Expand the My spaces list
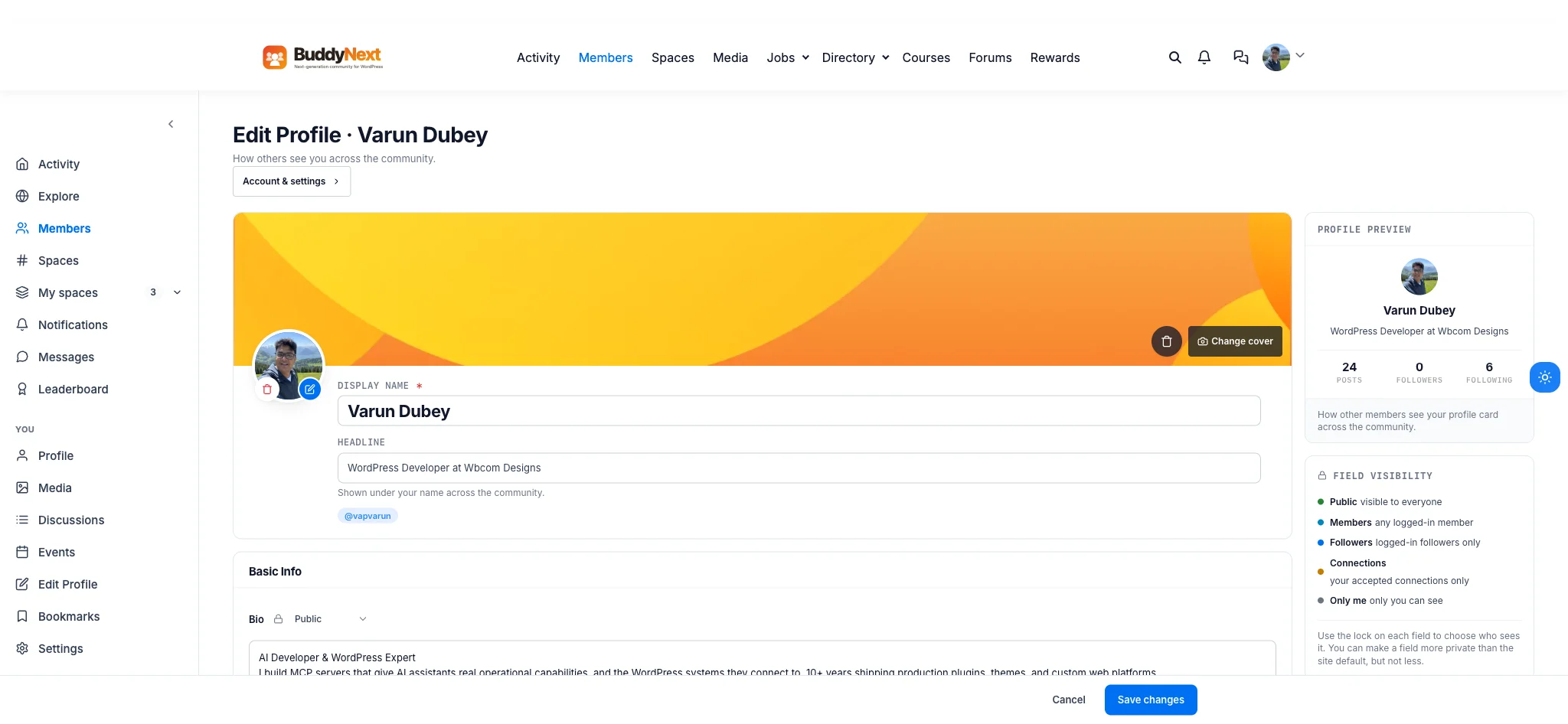1568x724 pixels. click(x=178, y=292)
